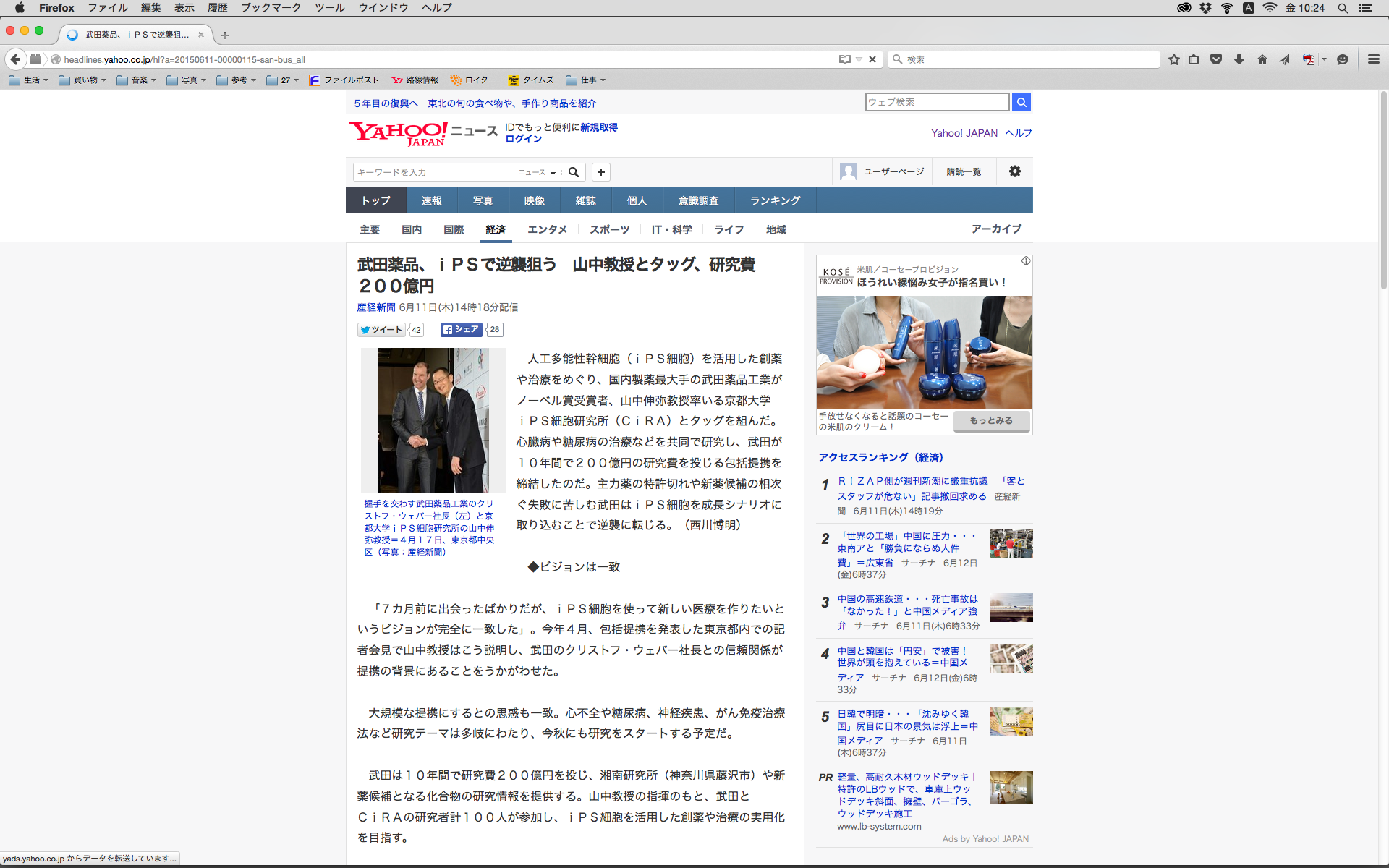
Task: Open the 生活 bookmarks folder dropdown
Action: [29, 80]
